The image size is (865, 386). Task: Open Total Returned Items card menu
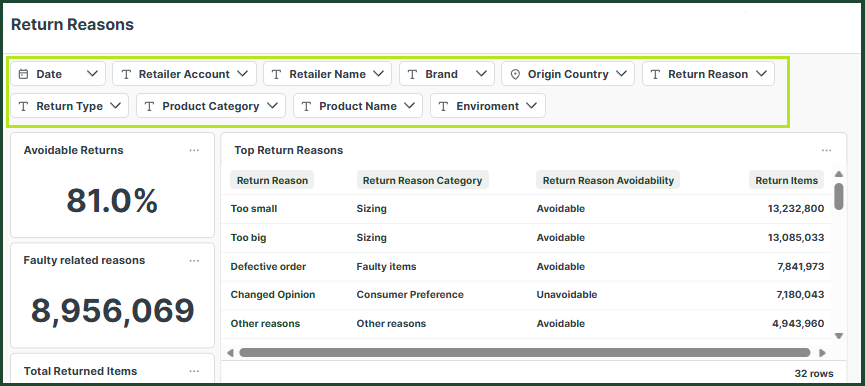point(194,372)
